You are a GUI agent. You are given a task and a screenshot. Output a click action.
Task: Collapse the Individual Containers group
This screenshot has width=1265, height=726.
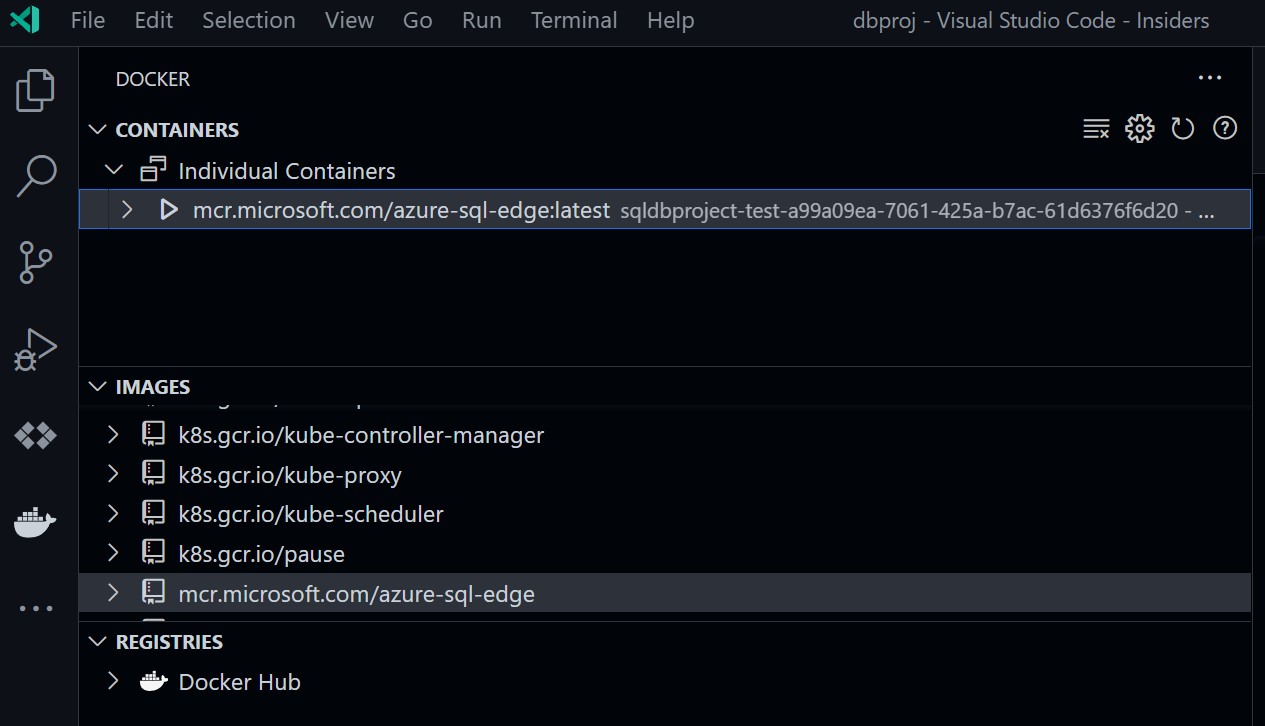click(x=113, y=170)
